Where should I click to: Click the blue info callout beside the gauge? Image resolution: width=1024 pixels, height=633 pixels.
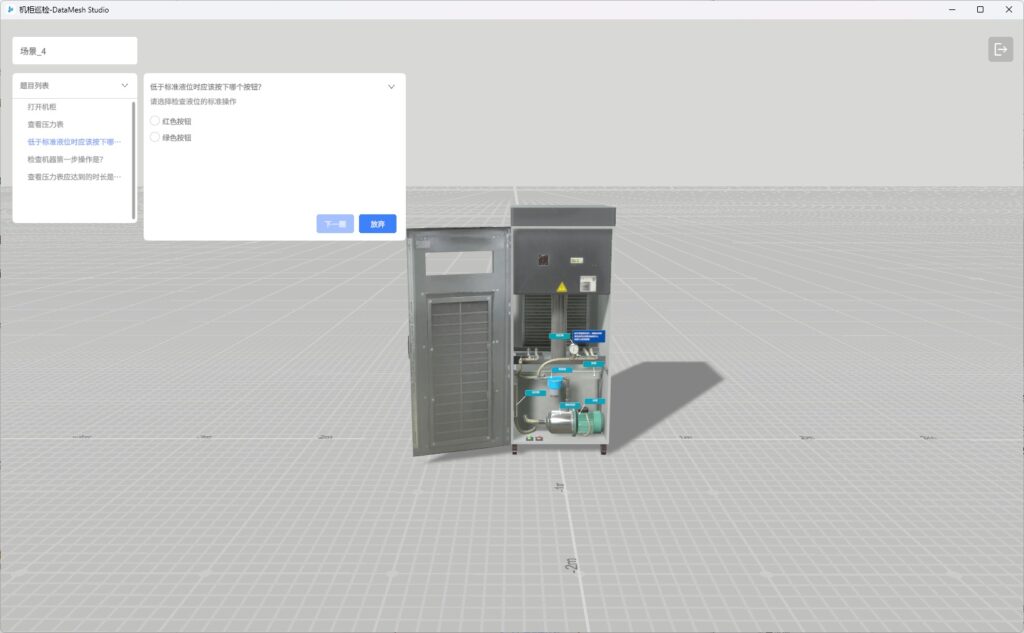591,337
